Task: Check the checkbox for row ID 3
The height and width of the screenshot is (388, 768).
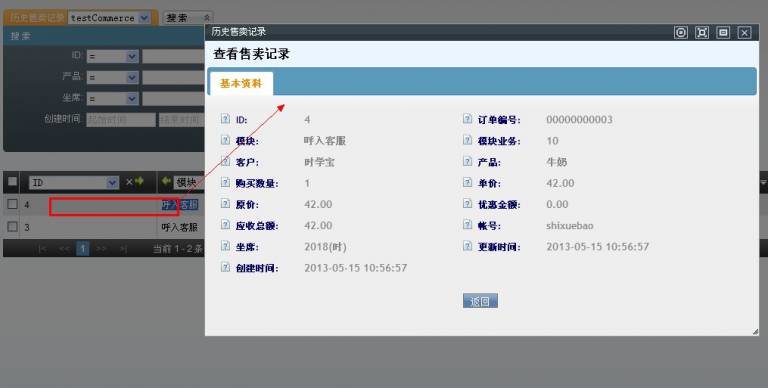Action: [12, 226]
